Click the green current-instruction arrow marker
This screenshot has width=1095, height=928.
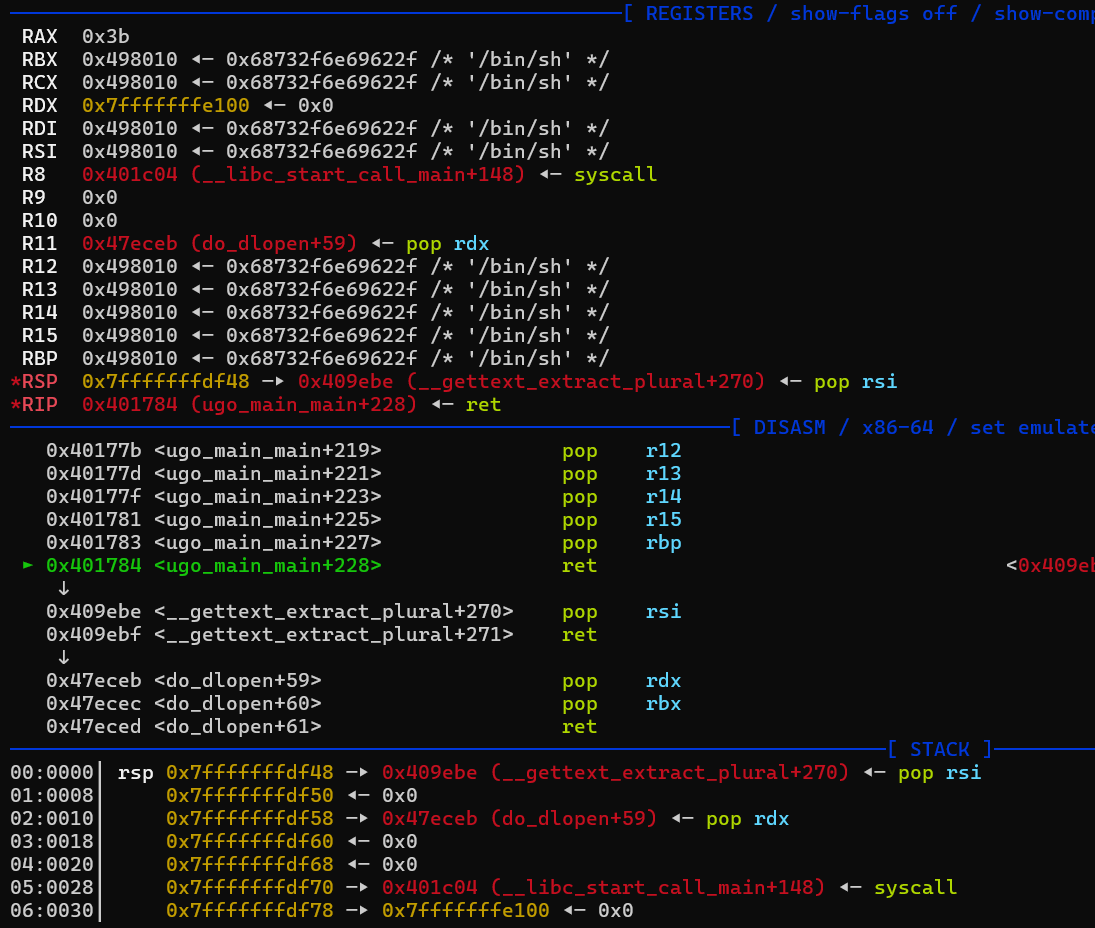click(29, 566)
